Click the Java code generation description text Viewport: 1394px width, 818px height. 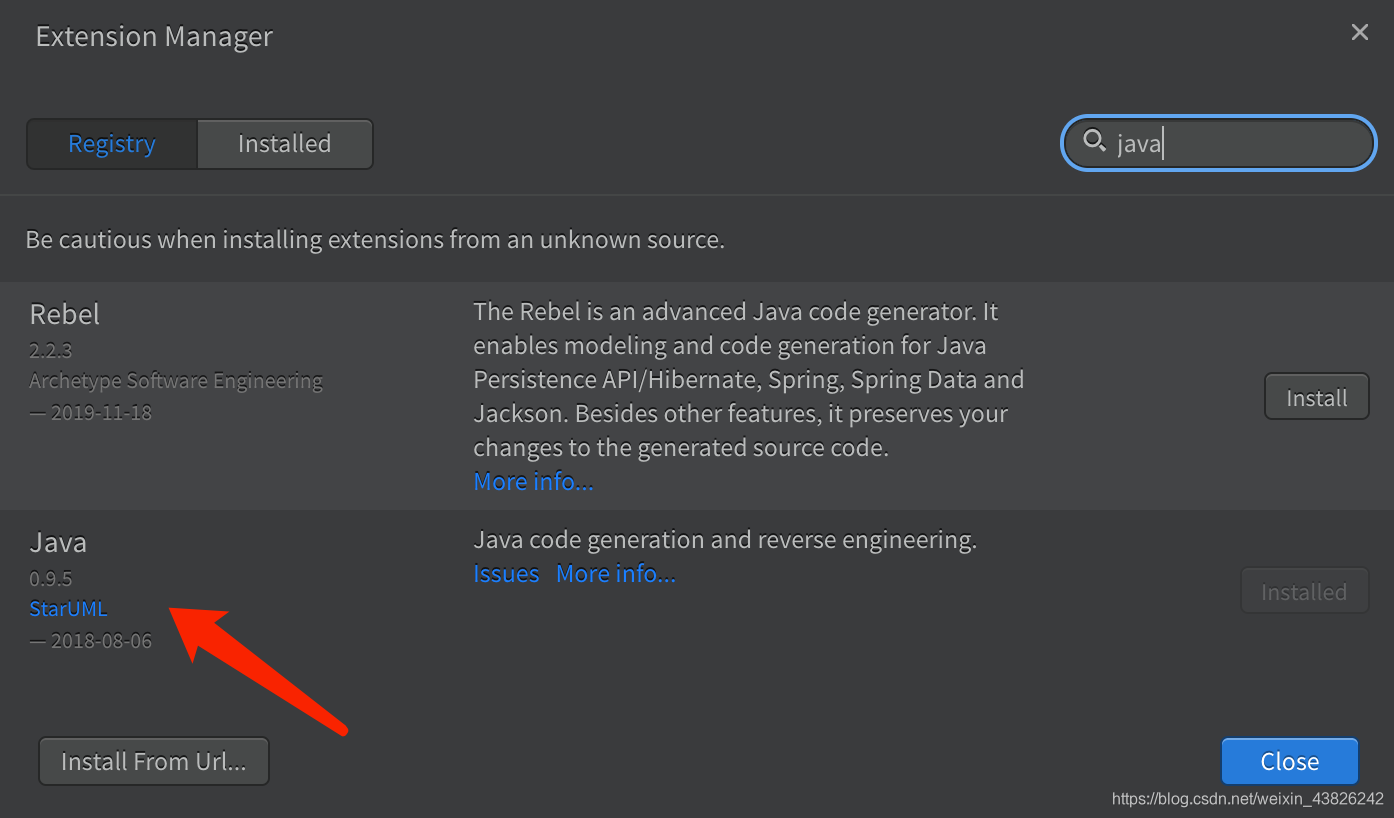[x=725, y=540]
